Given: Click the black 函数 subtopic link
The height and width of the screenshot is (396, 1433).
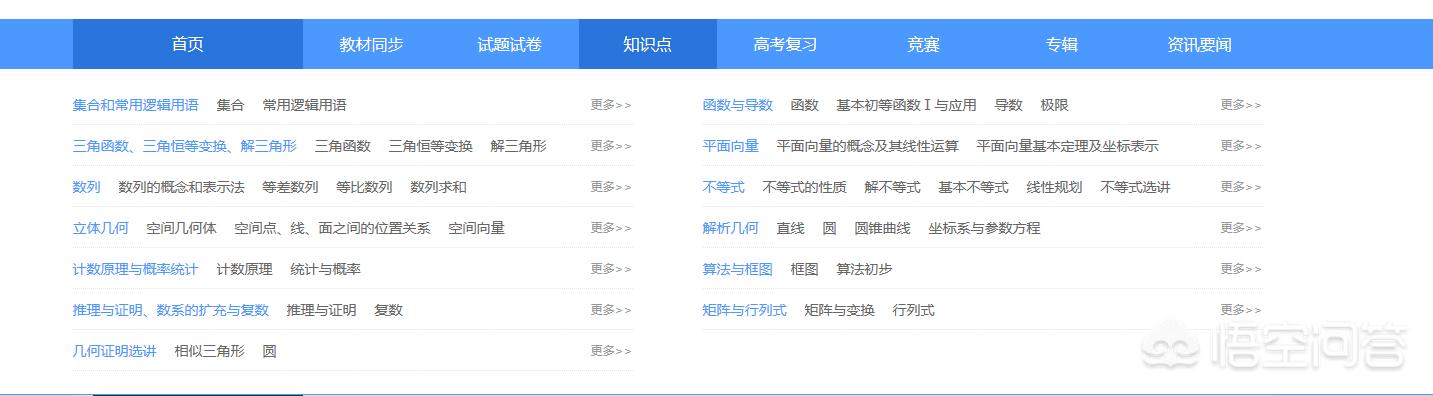Looking at the screenshot, I should click(805, 104).
